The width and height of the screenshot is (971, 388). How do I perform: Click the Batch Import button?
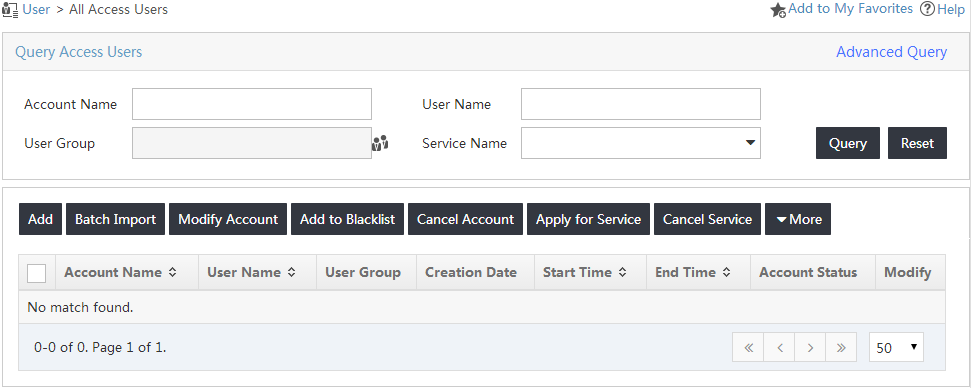tap(115, 219)
